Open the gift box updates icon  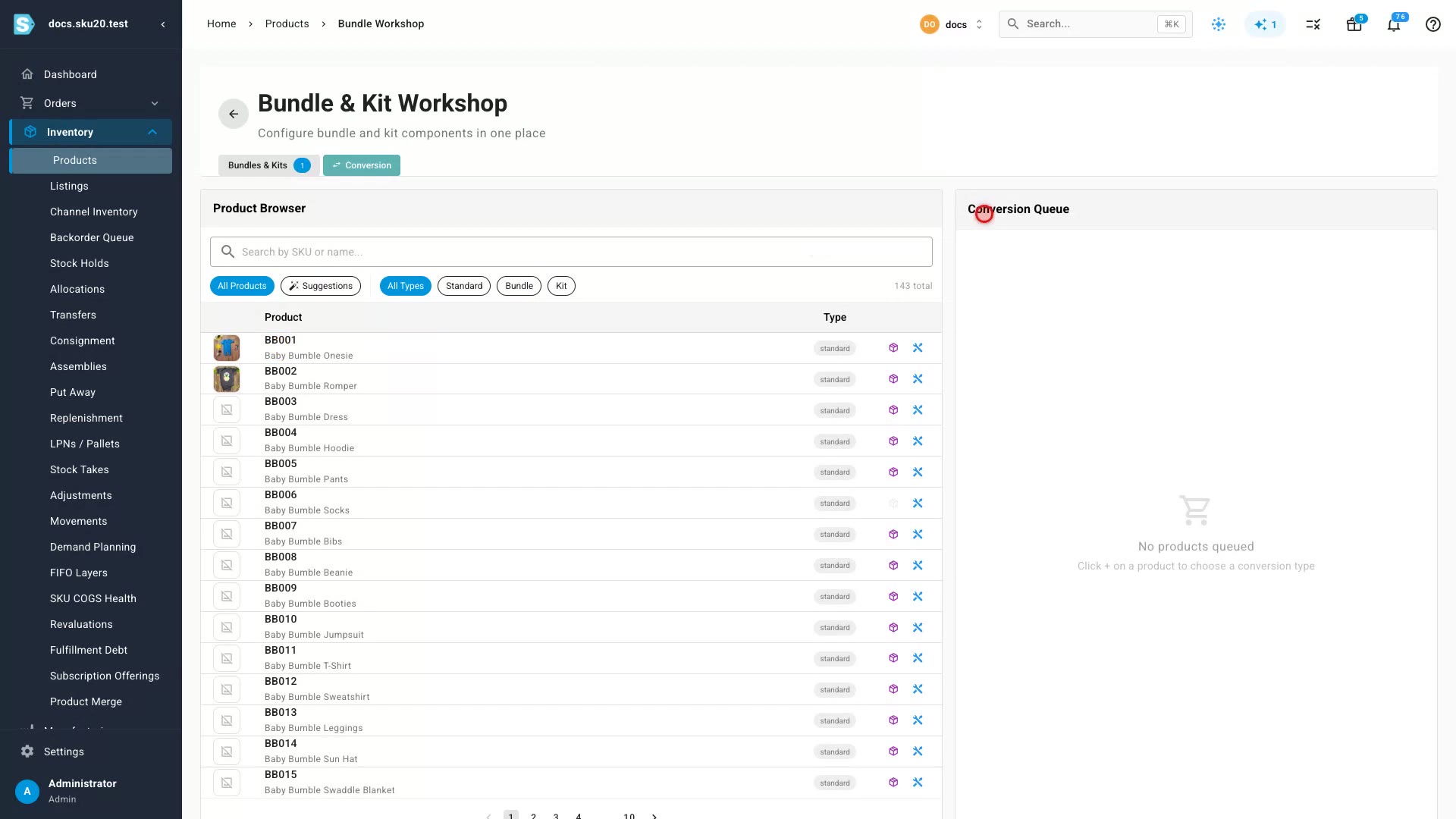(1354, 24)
